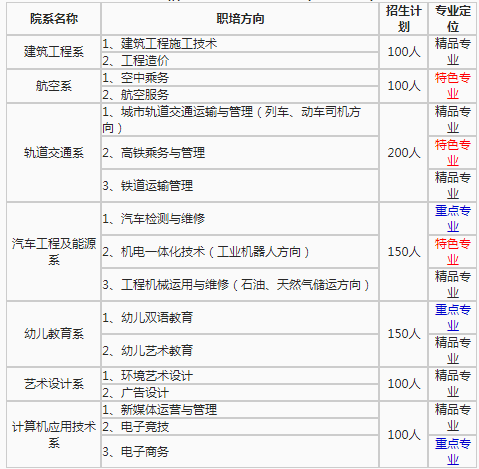Click the 铁道运输管理 row
Screen dimensions: 479x469
pyautogui.click(x=240, y=186)
